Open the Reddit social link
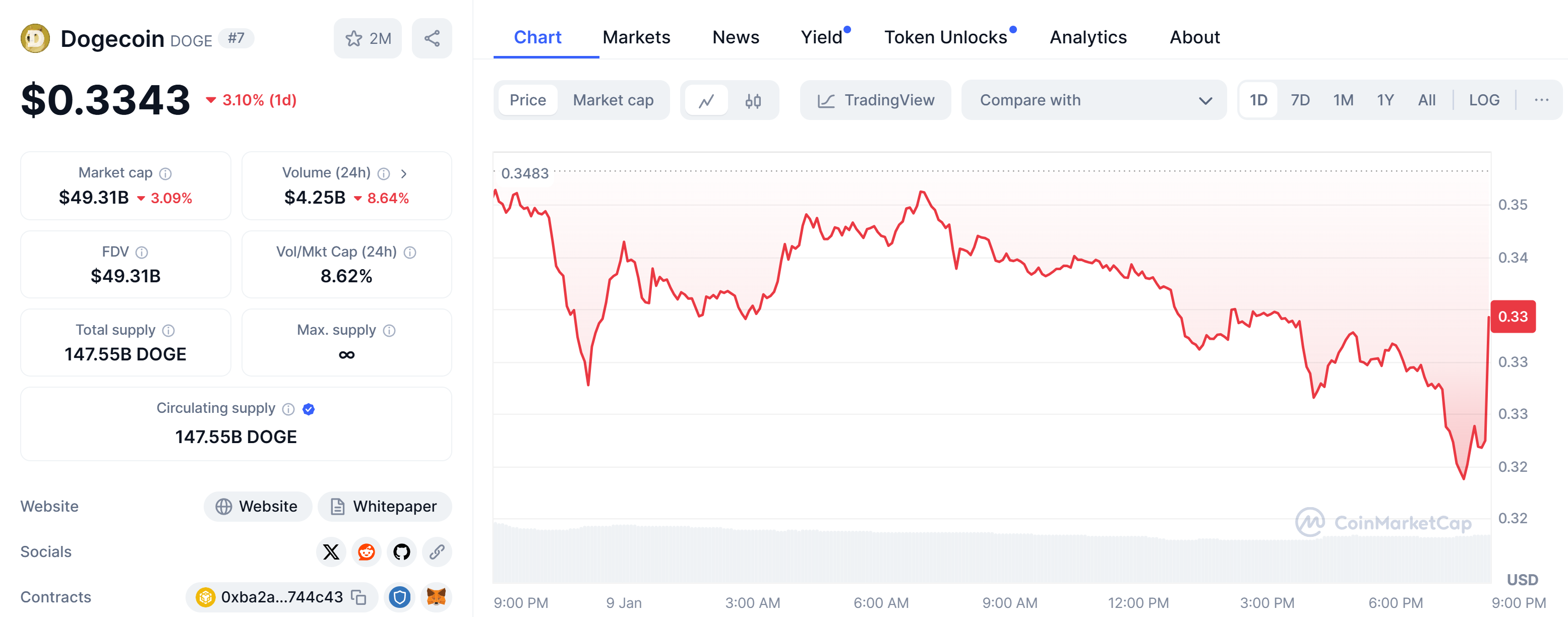1568x617 pixels. coord(367,552)
